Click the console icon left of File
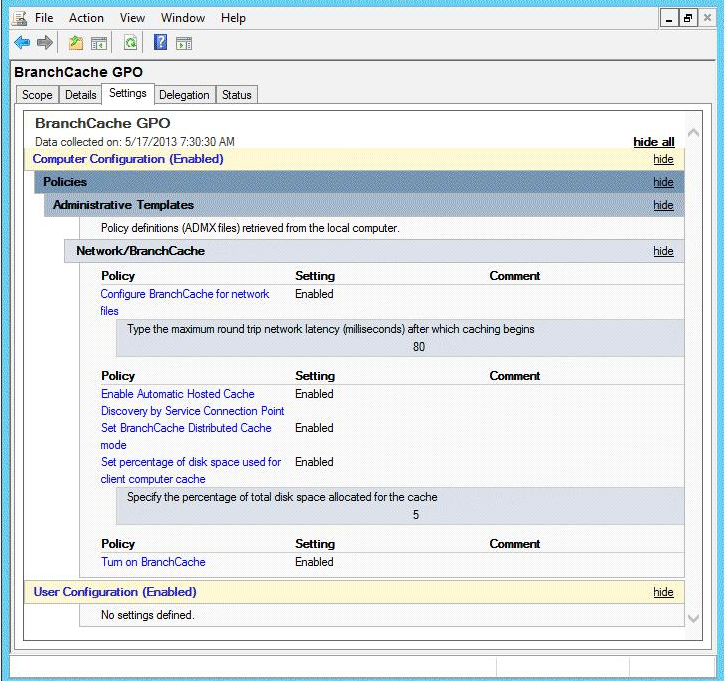 [x=19, y=18]
